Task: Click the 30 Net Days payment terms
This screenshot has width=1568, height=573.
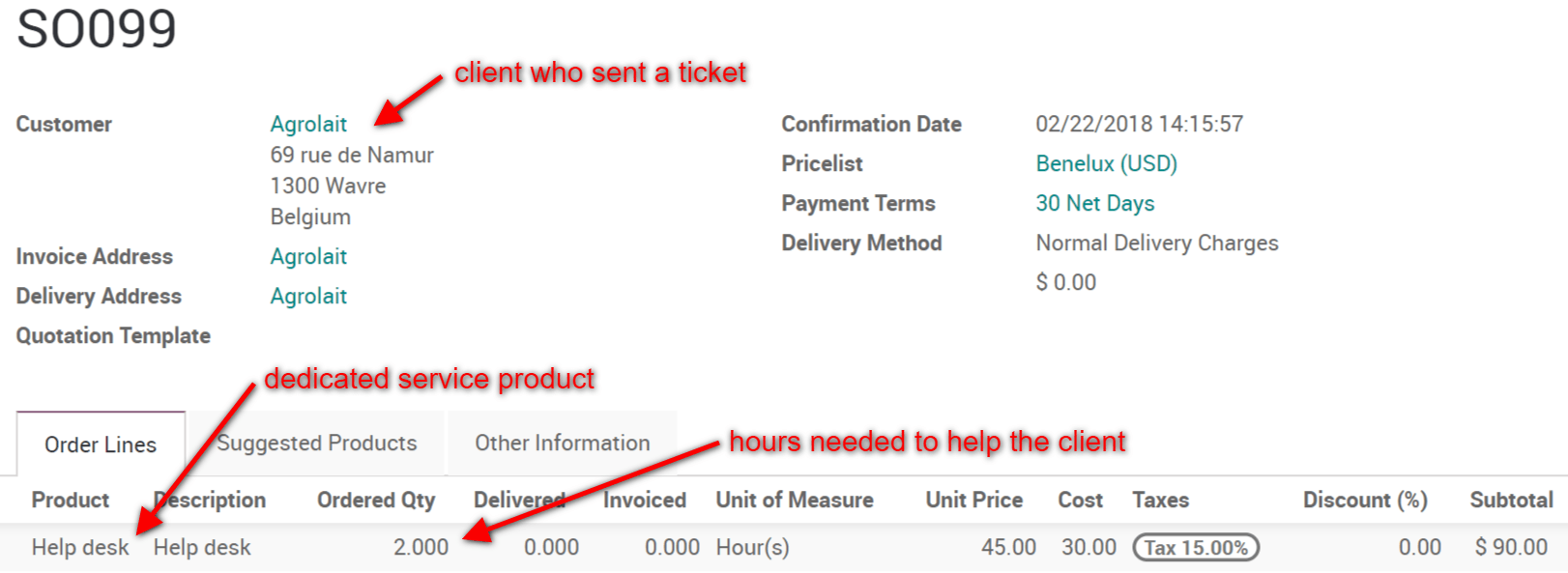Action: [1094, 204]
